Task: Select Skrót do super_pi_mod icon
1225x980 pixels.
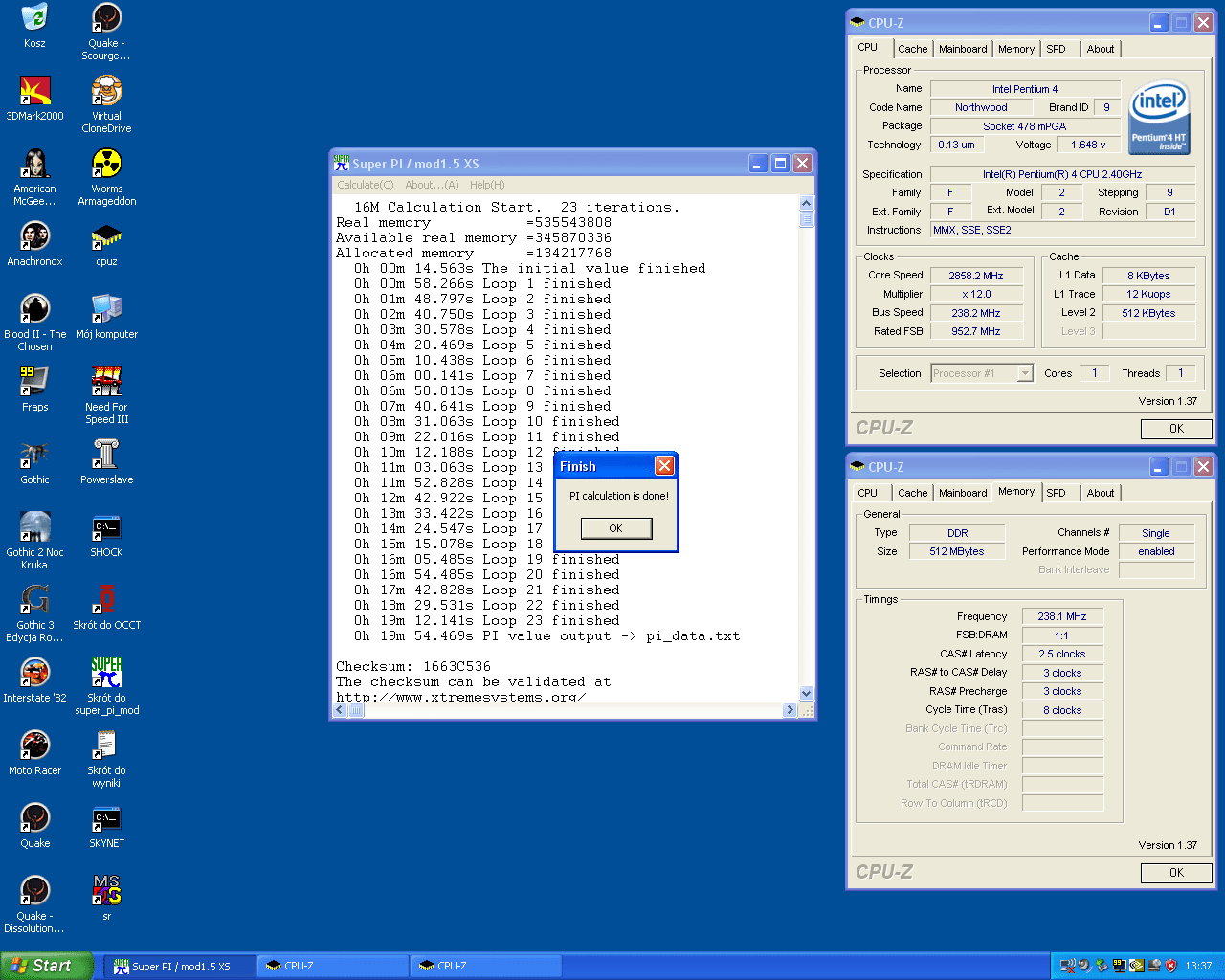Action: coord(106,686)
